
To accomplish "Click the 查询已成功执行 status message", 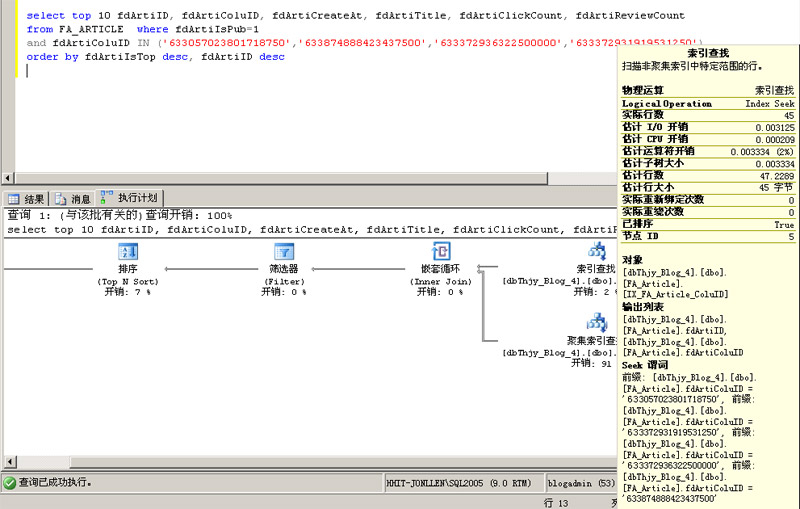I will [55, 482].
